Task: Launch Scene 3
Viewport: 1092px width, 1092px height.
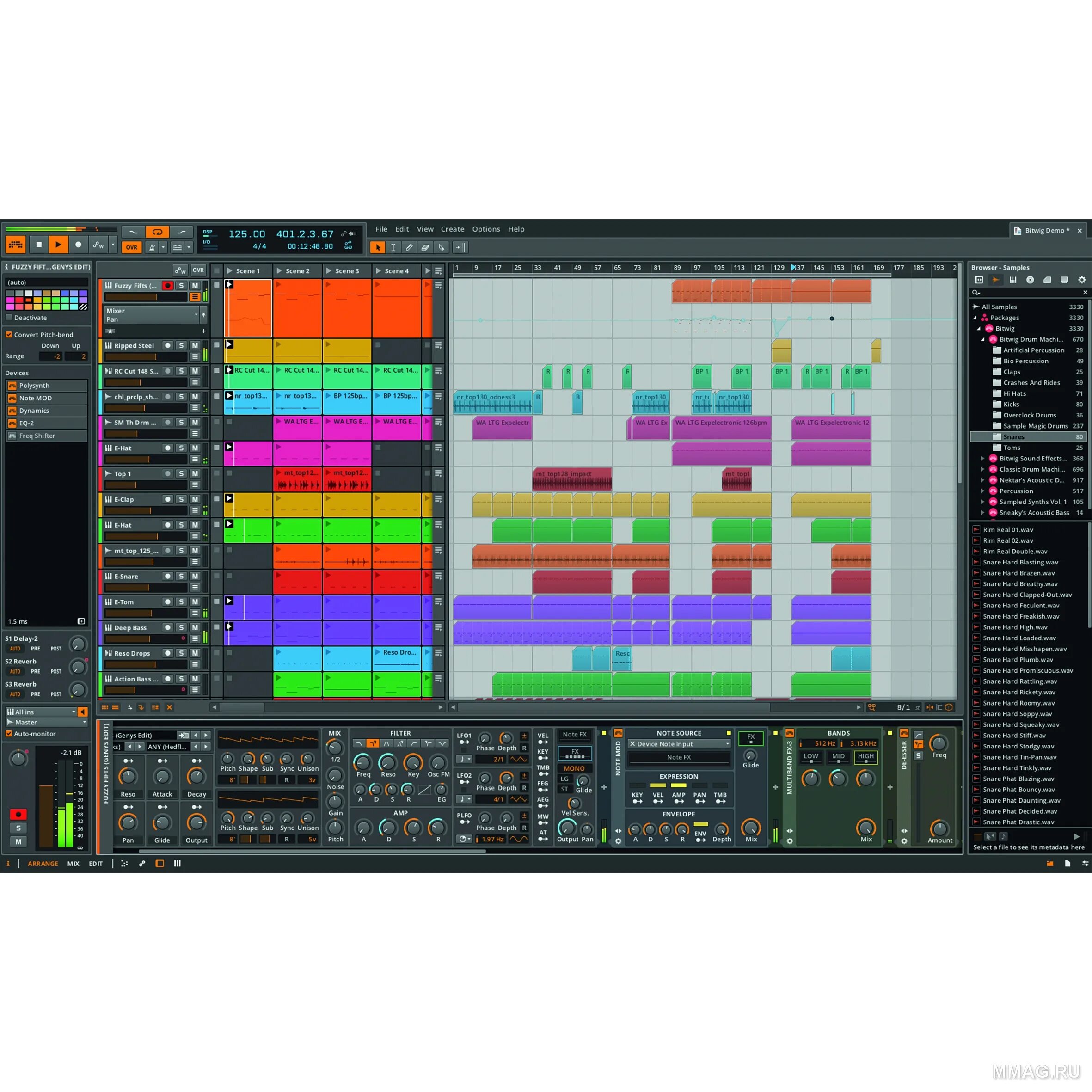Action: pyautogui.click(x=329, y=271)
